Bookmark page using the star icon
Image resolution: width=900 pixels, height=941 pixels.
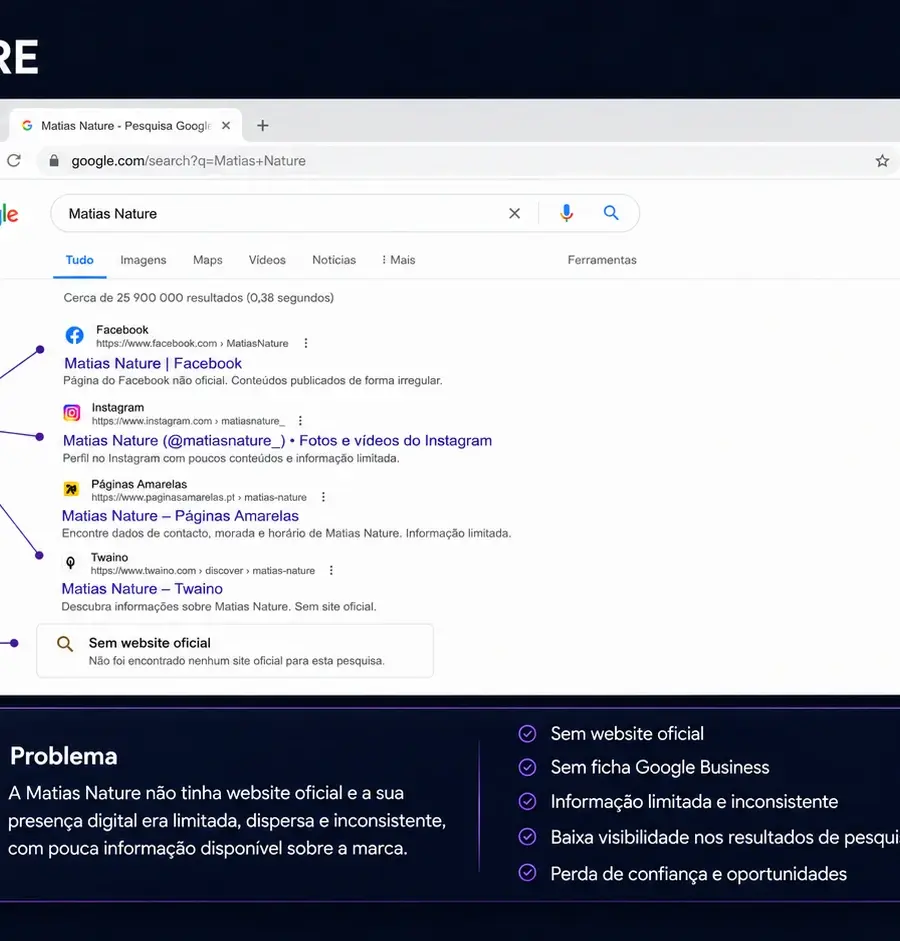[x=881, y=161]
